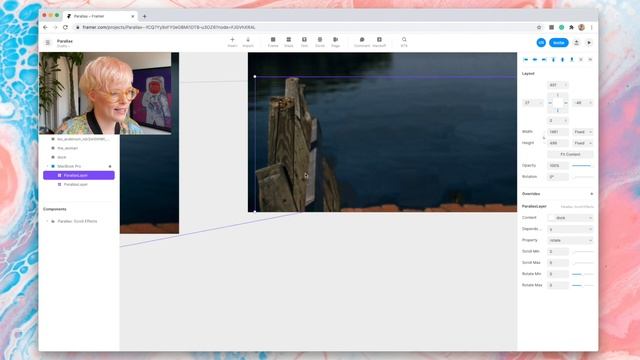This screenshot has height=360, width=640.
Task: Select the dock layer
Action: click(x=62, y=157)
